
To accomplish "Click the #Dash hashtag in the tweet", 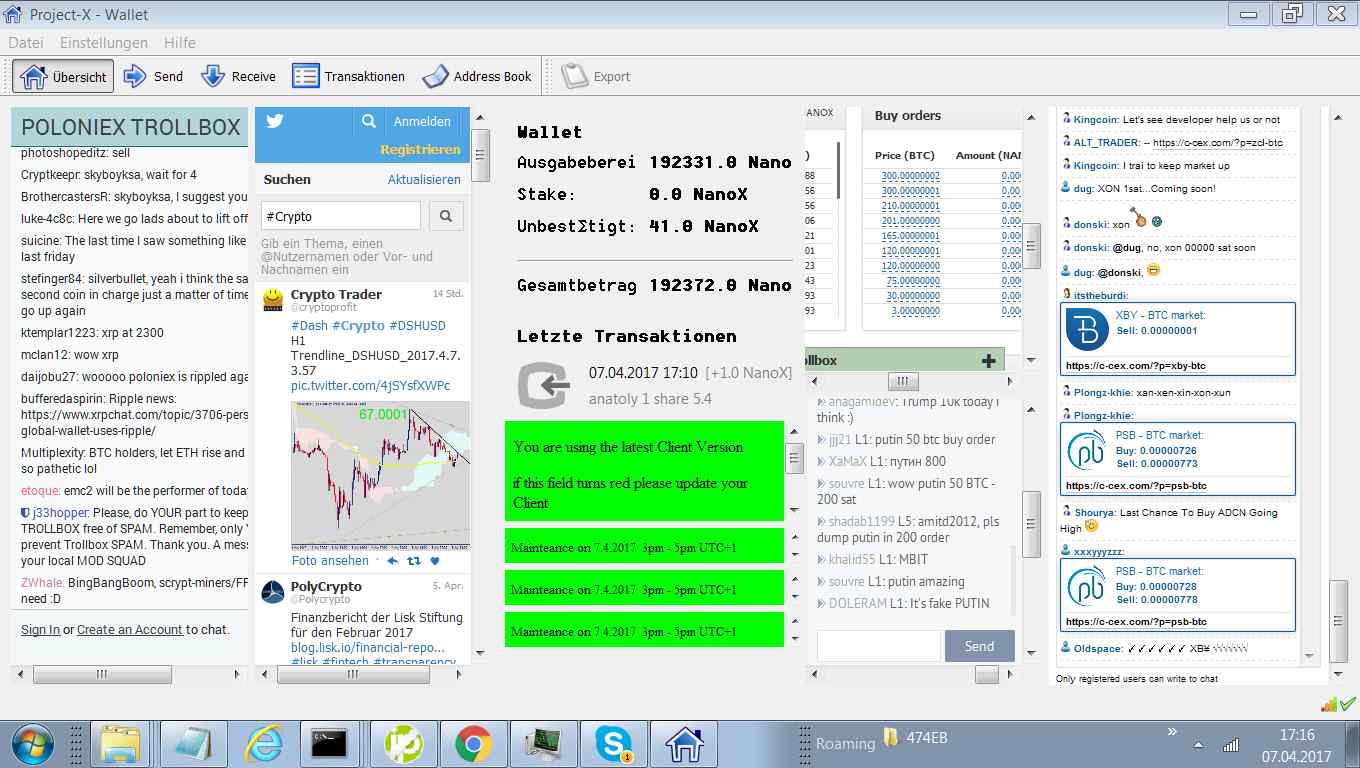I will [x=309, y=325].
